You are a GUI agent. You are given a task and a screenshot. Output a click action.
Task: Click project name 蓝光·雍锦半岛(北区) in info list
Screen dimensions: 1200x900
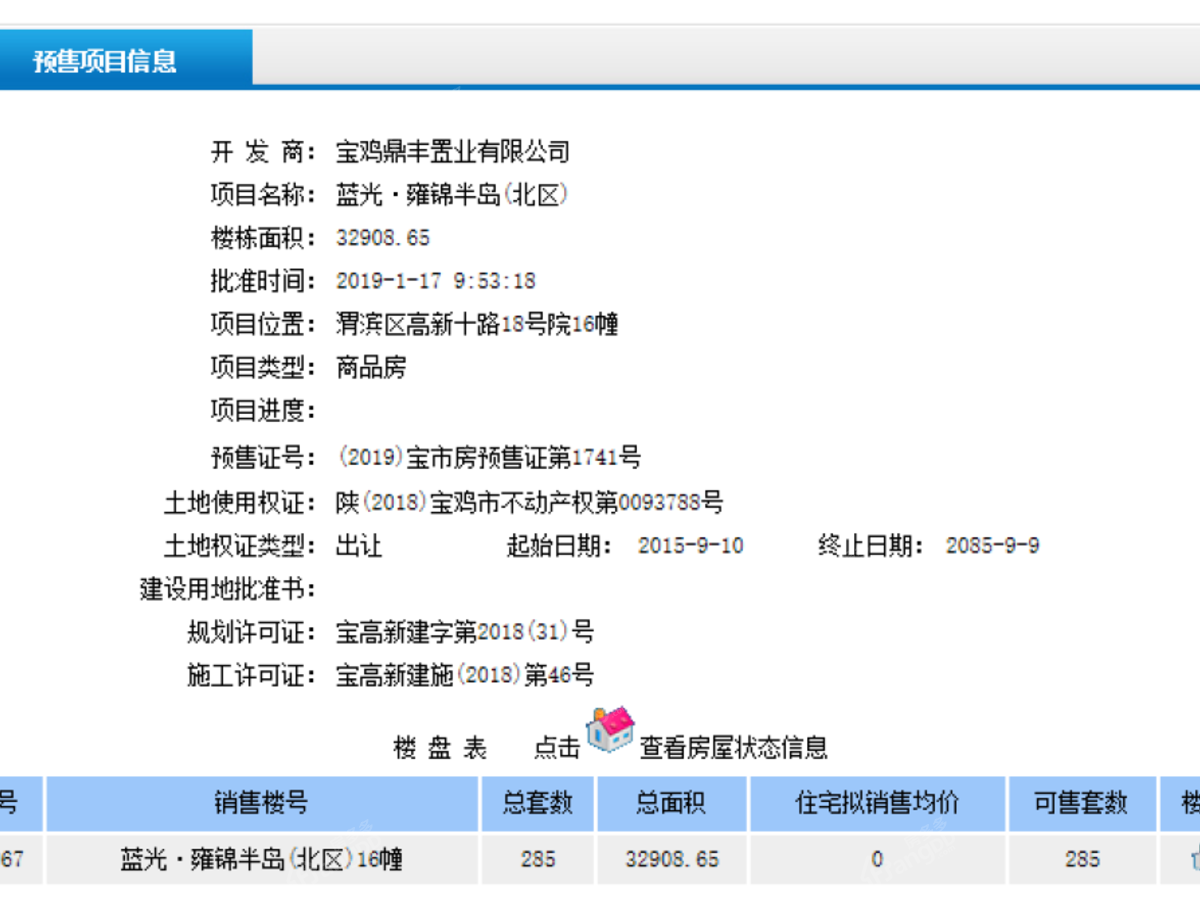tap(452, 195)
